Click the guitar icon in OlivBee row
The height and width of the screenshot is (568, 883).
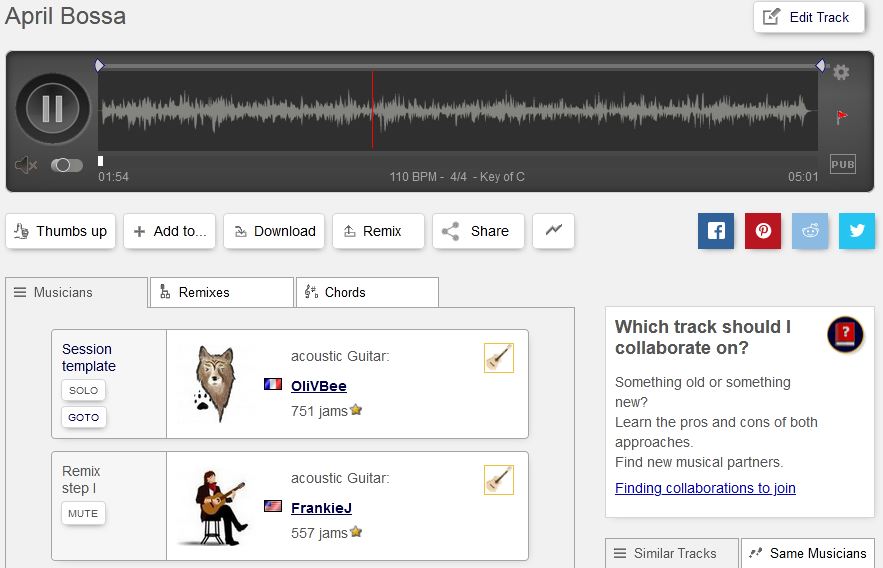tap(499, 358)
